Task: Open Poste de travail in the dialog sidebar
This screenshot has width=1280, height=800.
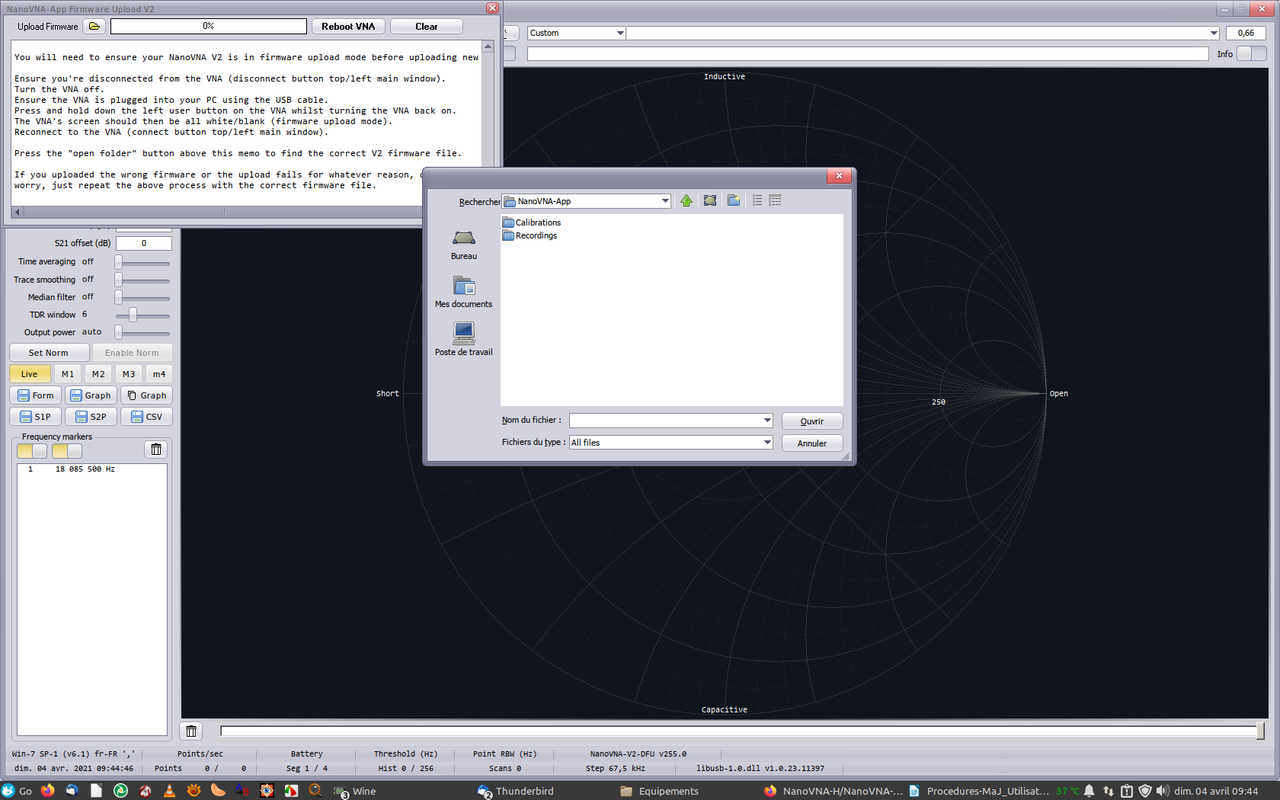Action: (x=463, y=339)
